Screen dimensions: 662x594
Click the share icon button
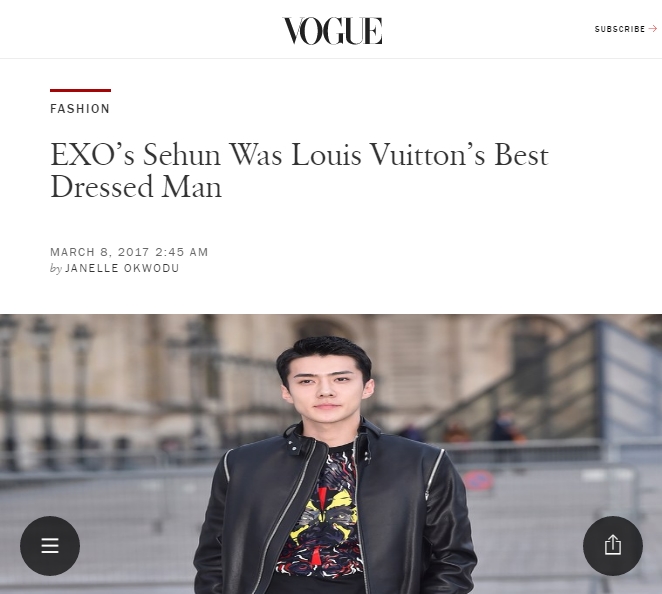(613, 545)
